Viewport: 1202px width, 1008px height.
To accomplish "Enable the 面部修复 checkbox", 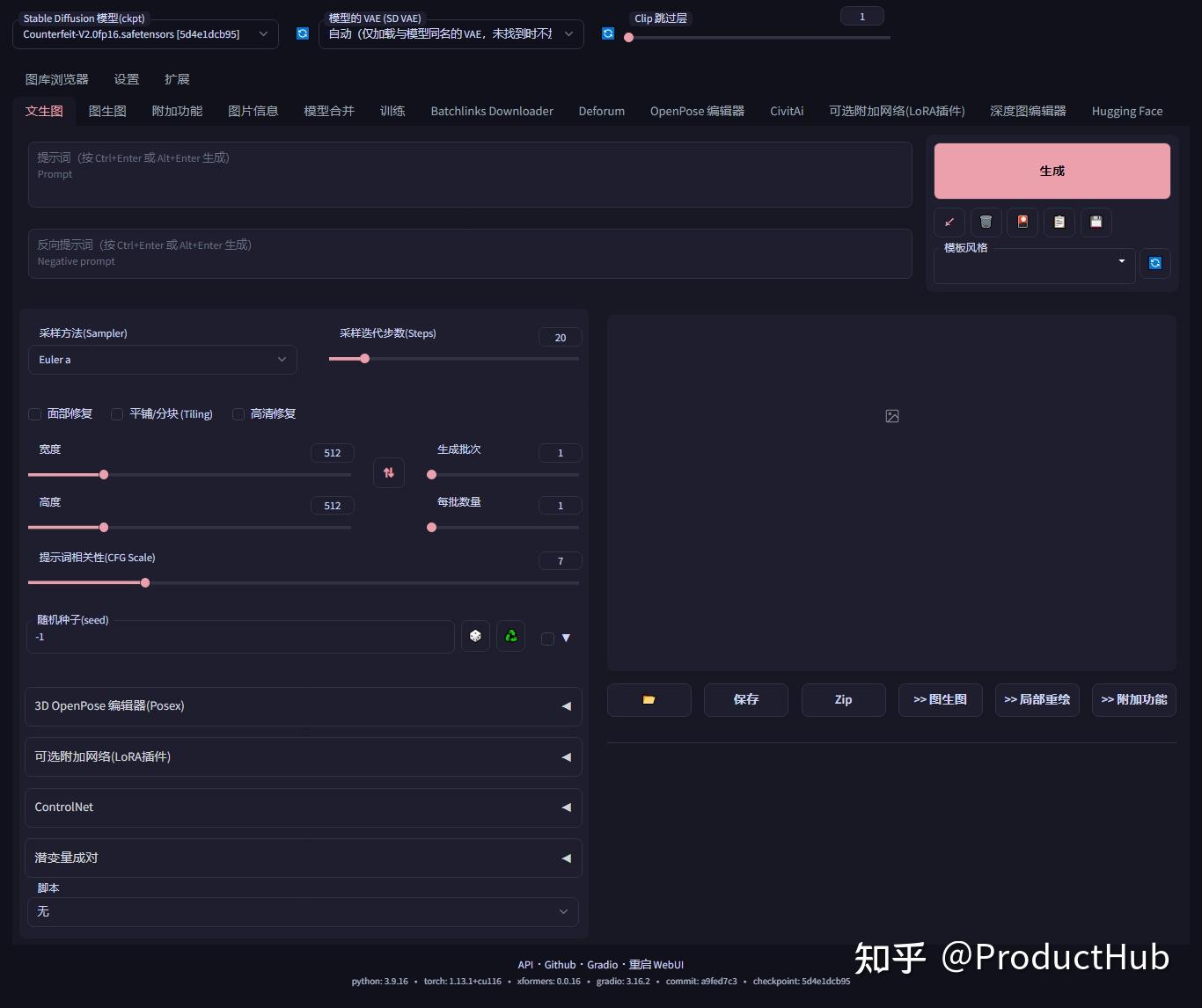I will pyautogui.click(x=34, y=413).
